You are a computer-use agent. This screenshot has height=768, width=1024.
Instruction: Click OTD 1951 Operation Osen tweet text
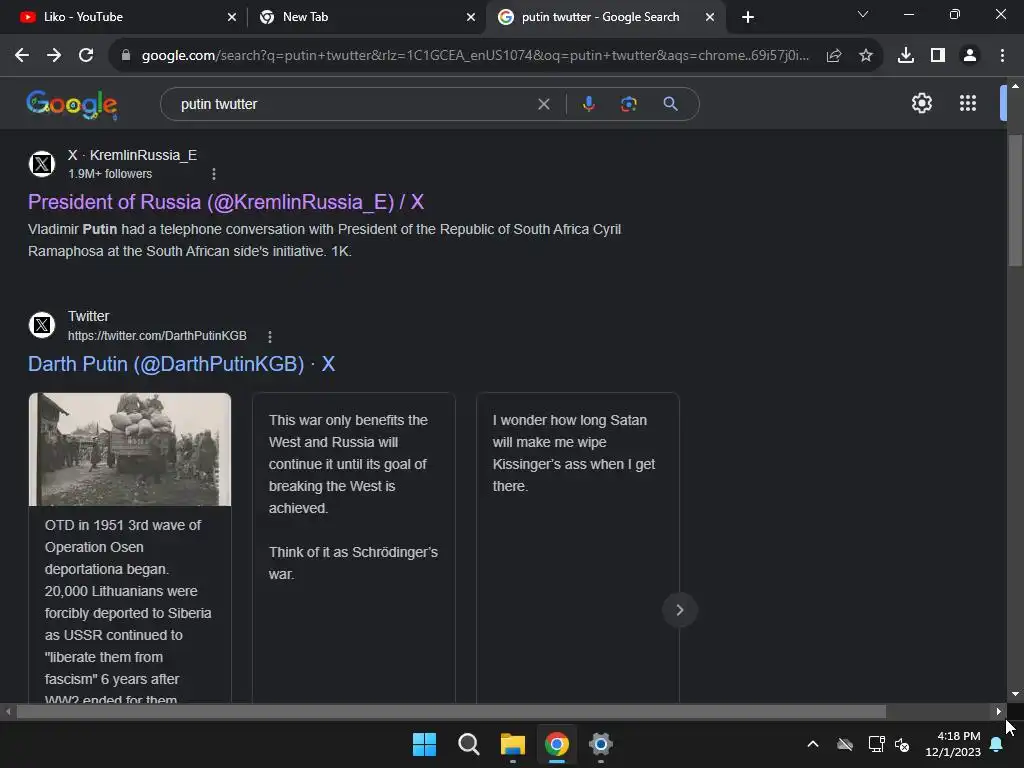click(x=128, y=611)
